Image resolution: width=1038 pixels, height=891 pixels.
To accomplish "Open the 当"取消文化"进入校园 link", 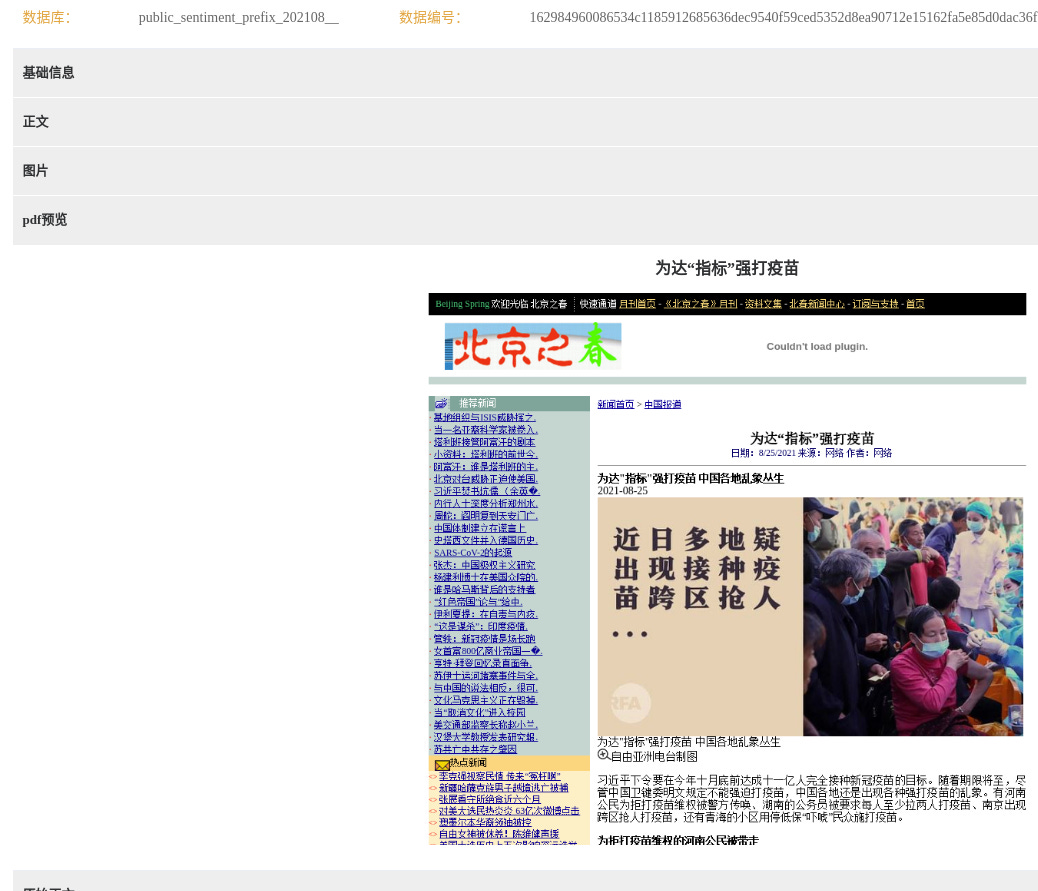I will pos(479,713).
